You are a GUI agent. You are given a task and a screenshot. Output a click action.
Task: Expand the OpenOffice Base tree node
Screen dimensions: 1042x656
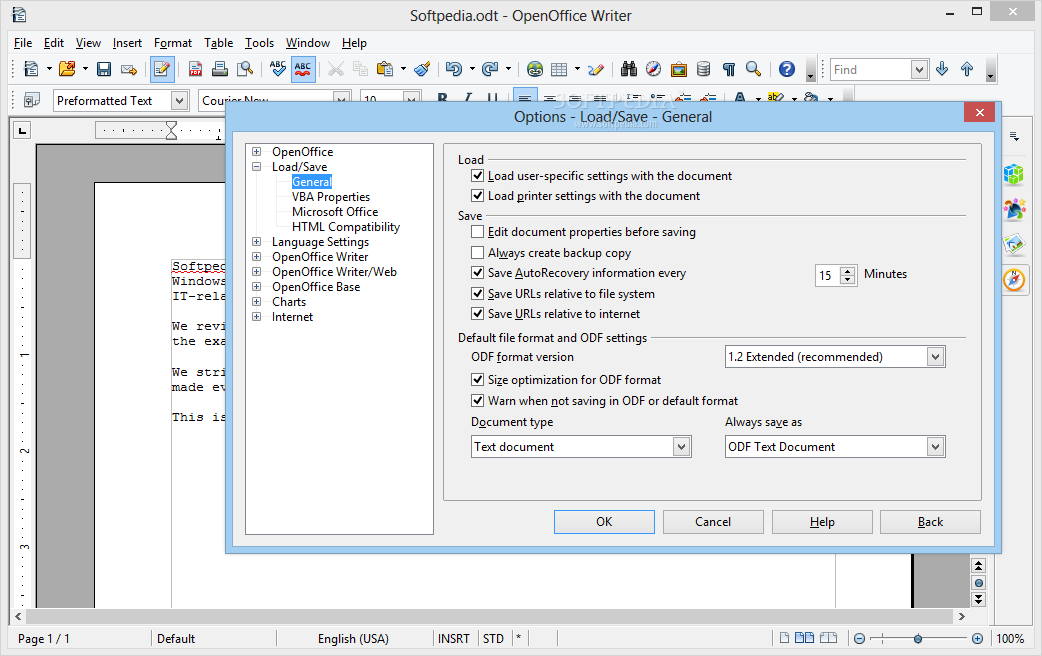257,286
